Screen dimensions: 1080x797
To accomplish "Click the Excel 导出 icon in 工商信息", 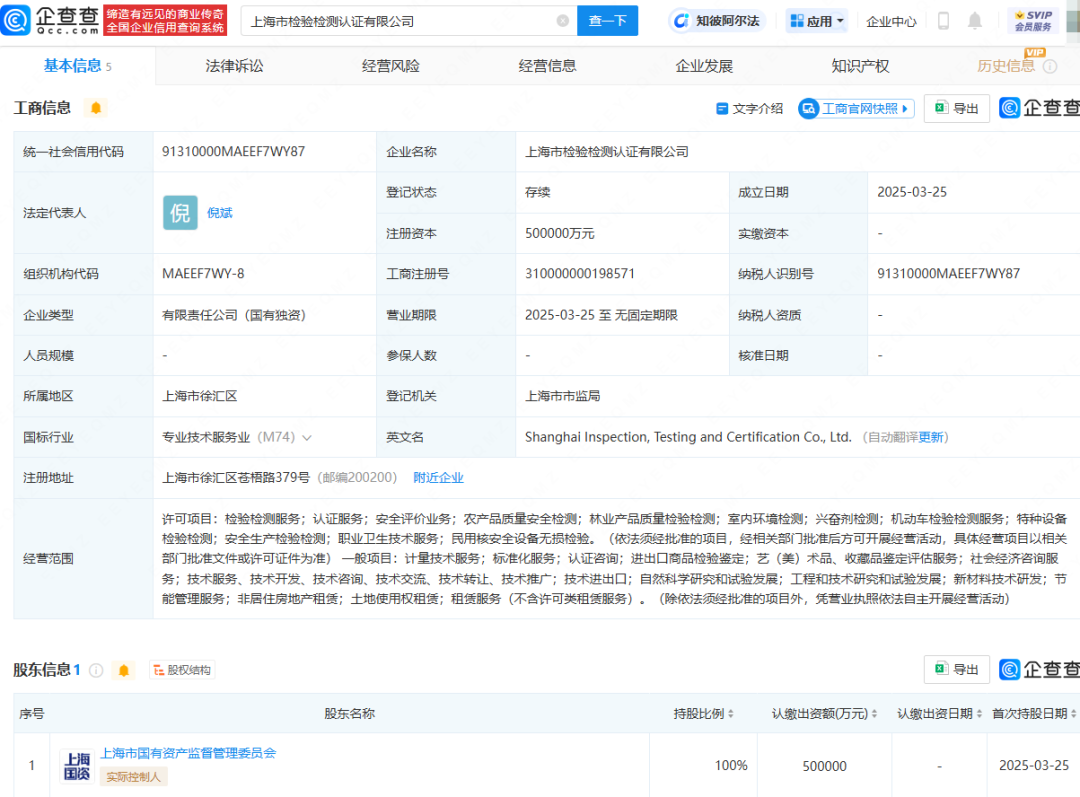I will (956, 110).
